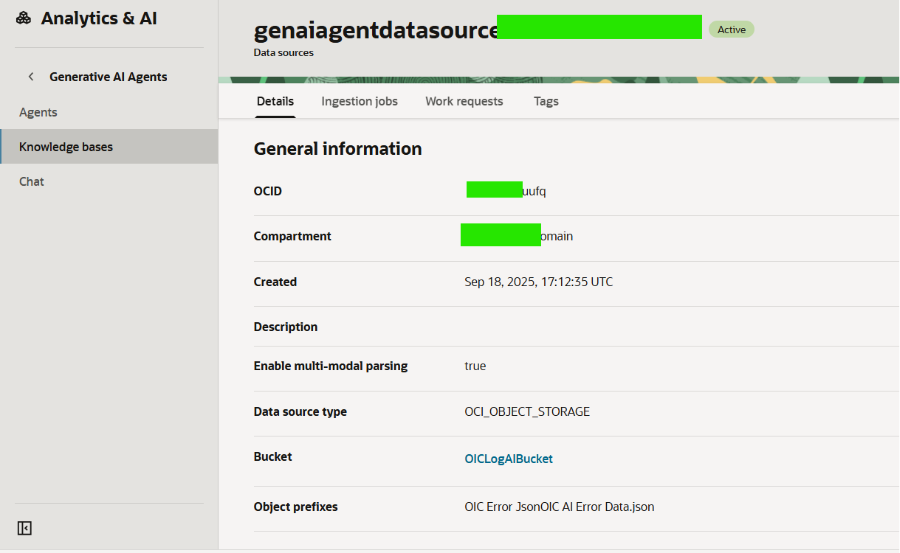Click the Description label

(x=285, y=326)
